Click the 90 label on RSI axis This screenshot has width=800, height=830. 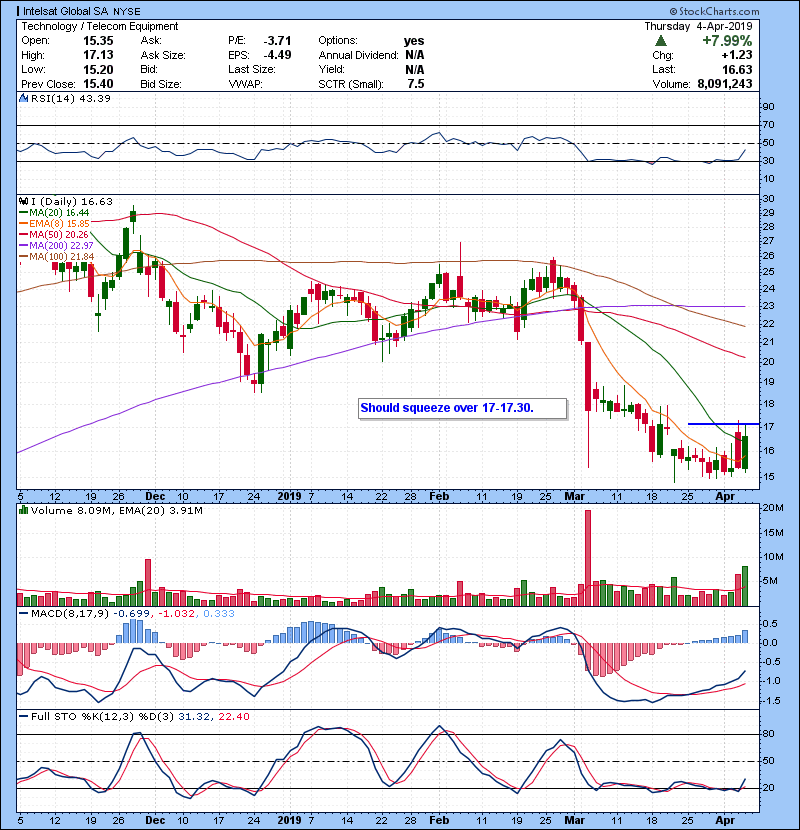768,107
